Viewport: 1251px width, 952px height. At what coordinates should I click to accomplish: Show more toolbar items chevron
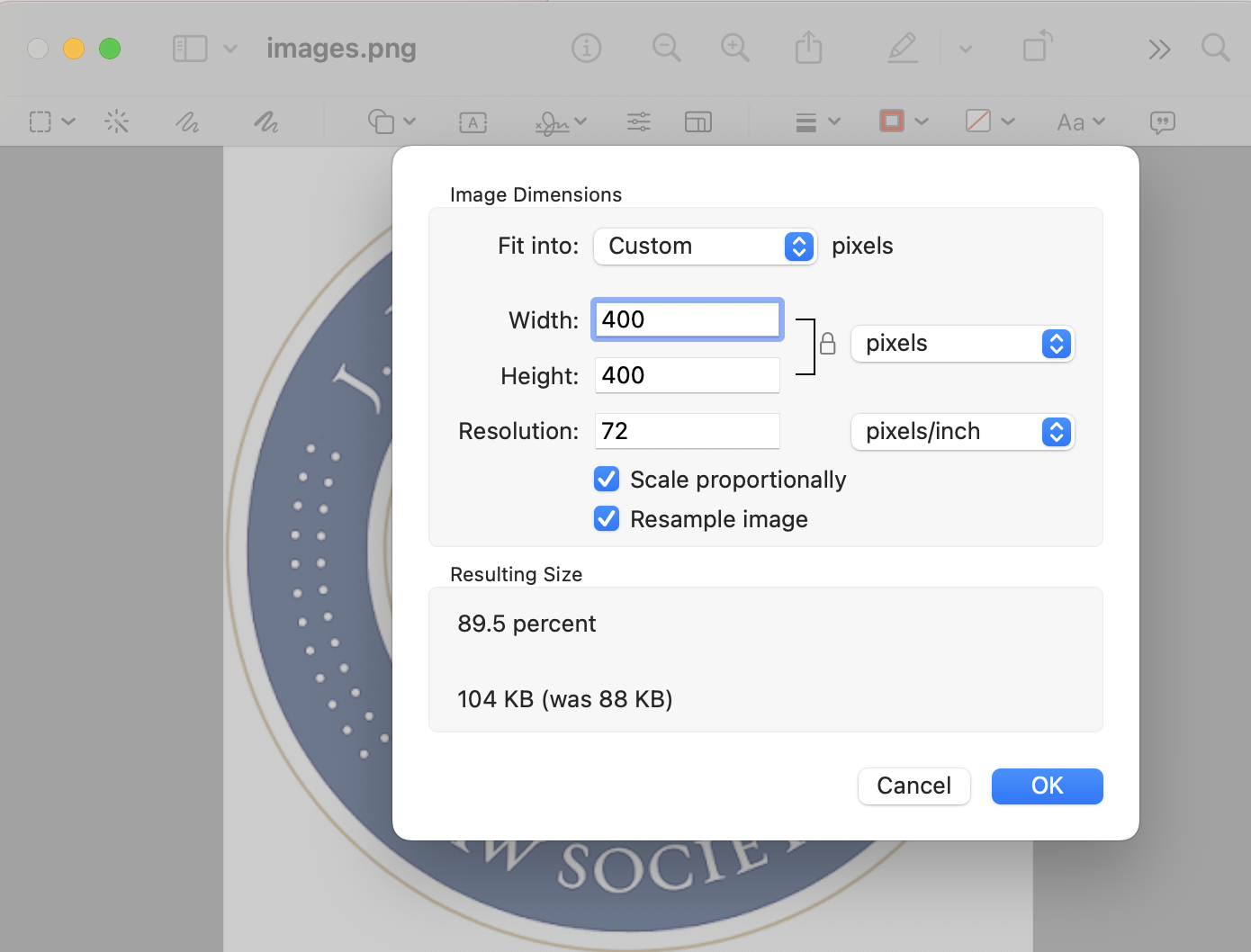coord(1160,49)
